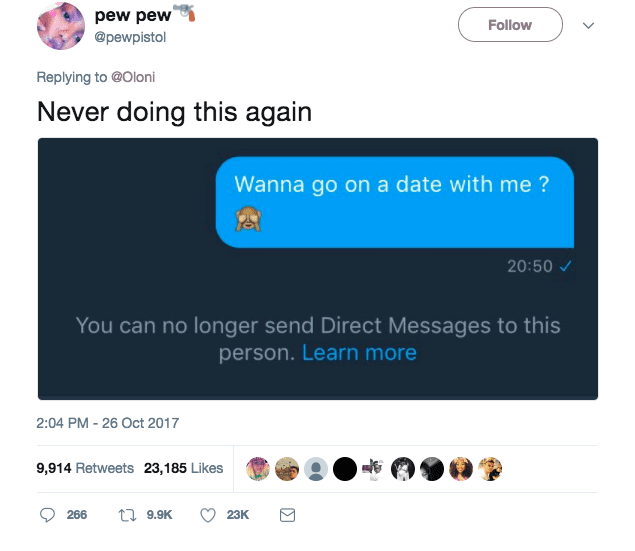The image size is (635, 551).
Task: Click the first liker avatar
Action: [258, 469]
